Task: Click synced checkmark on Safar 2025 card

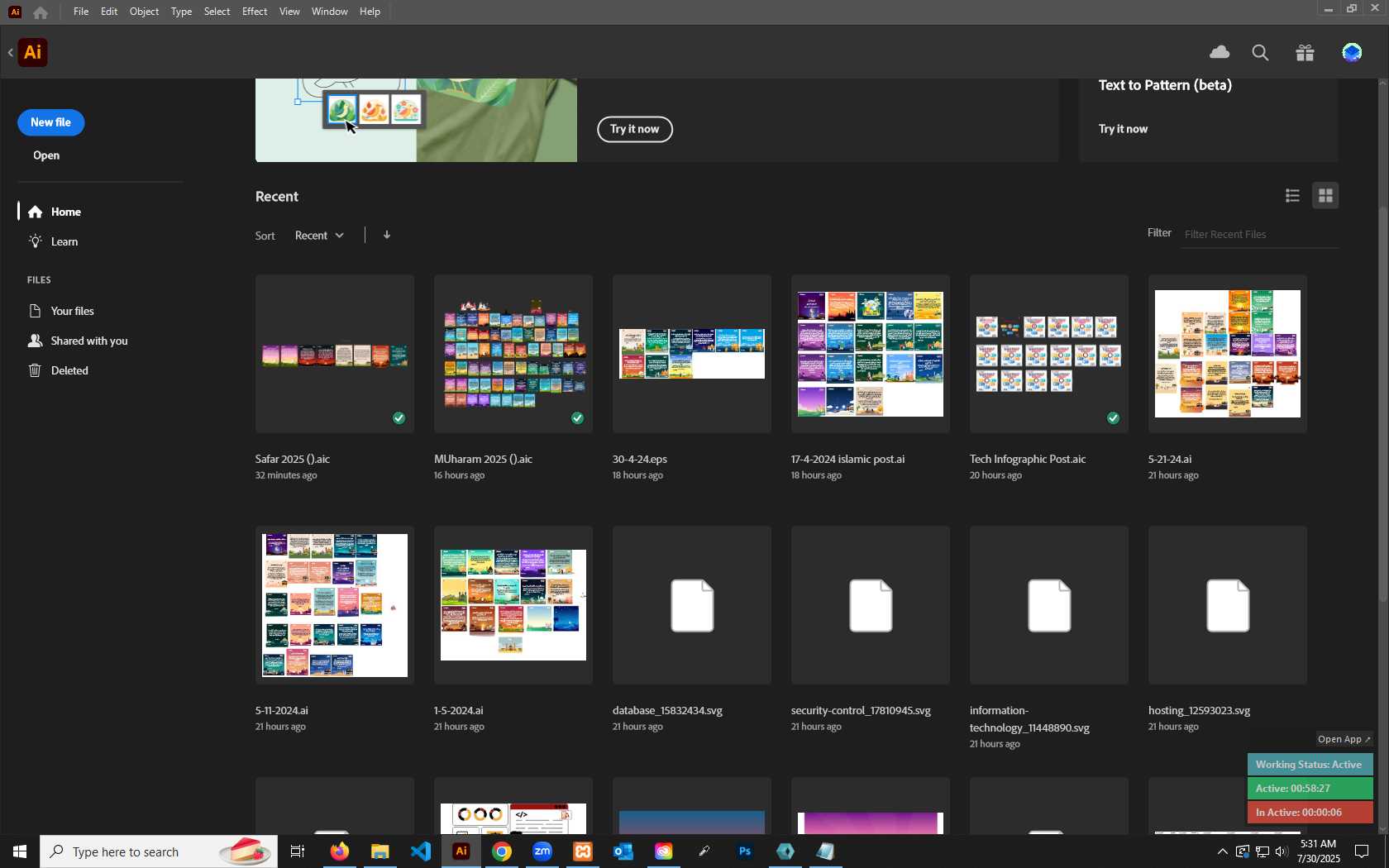Action: [x=399, y=418]
